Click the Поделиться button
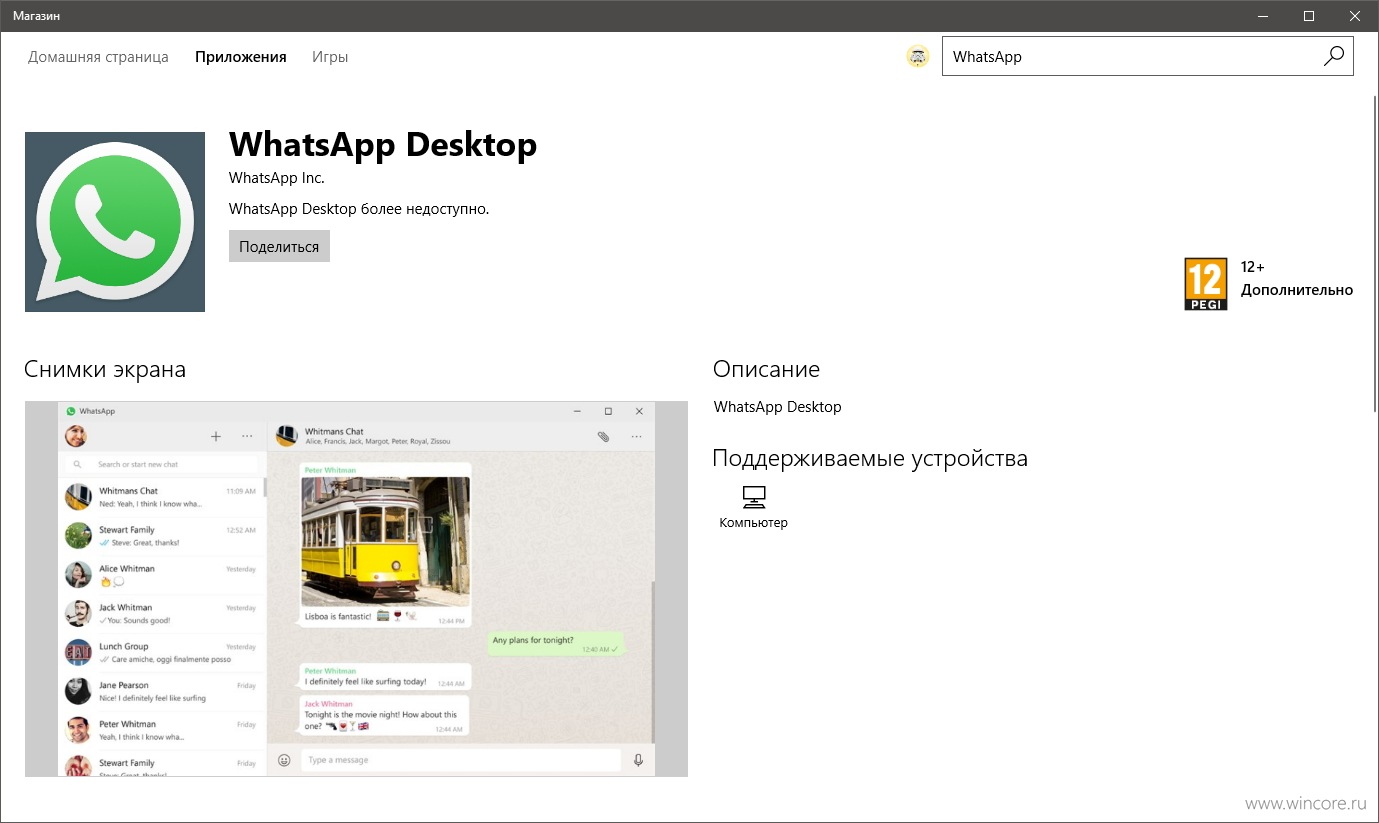This screenshot has width=1379, height=823. 279,246
